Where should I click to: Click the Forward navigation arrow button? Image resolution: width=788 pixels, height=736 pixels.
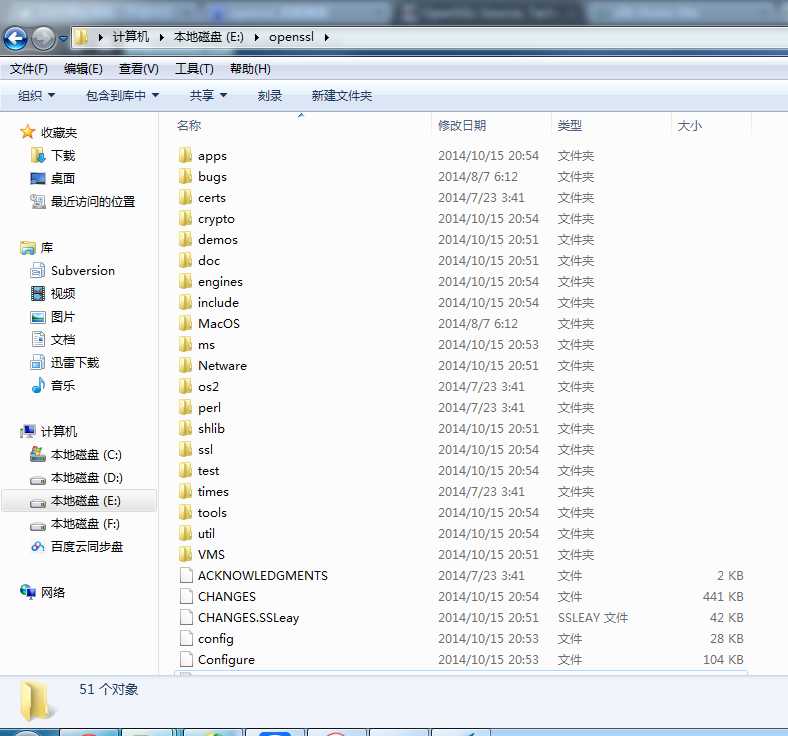click(x=44, y=39)
